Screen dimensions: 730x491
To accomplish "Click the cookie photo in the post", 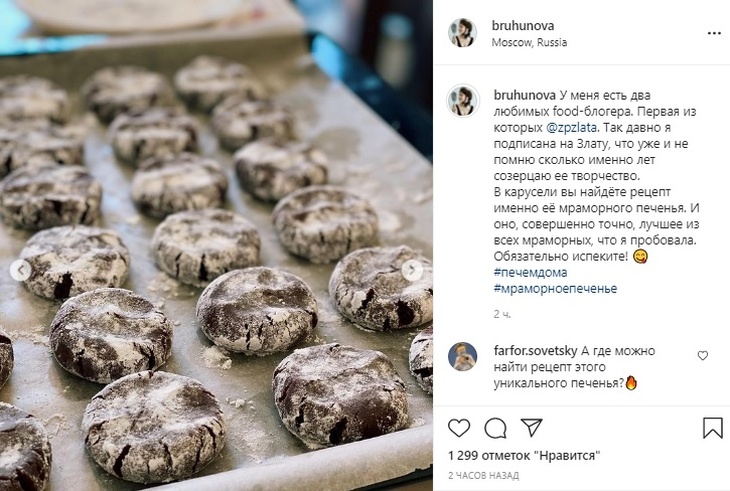I will (x=216, y=245).
